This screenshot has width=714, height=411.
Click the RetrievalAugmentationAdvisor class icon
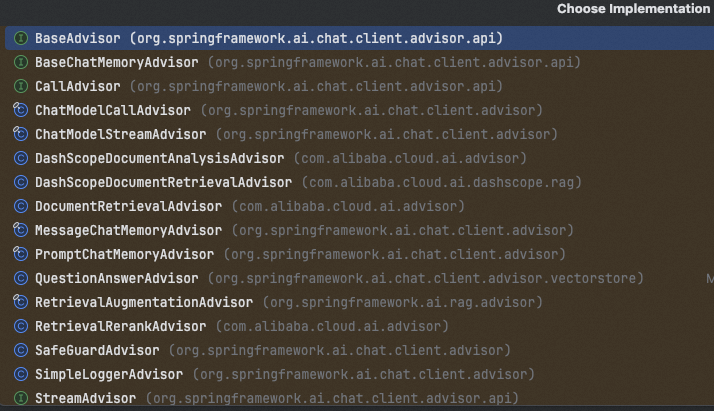[x=20, y=302]
